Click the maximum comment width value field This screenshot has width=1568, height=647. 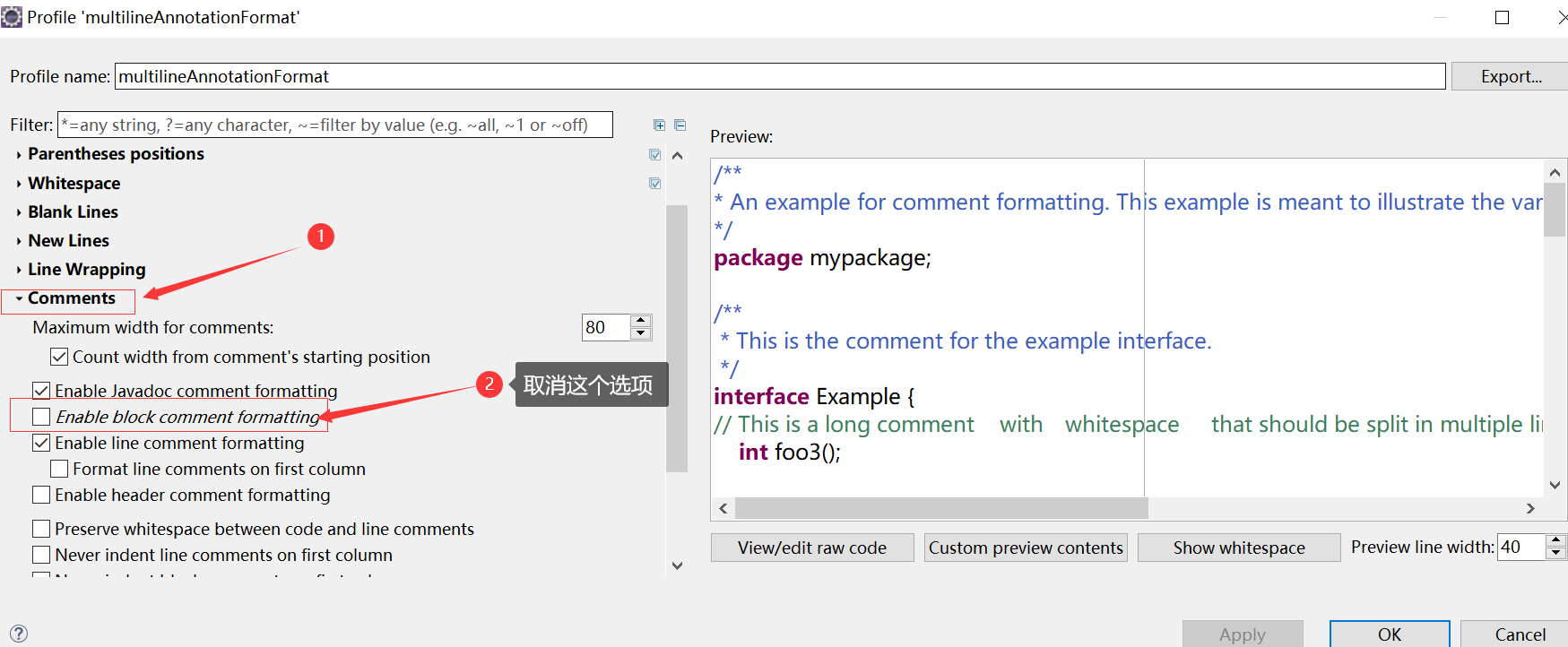pos(606,328)
